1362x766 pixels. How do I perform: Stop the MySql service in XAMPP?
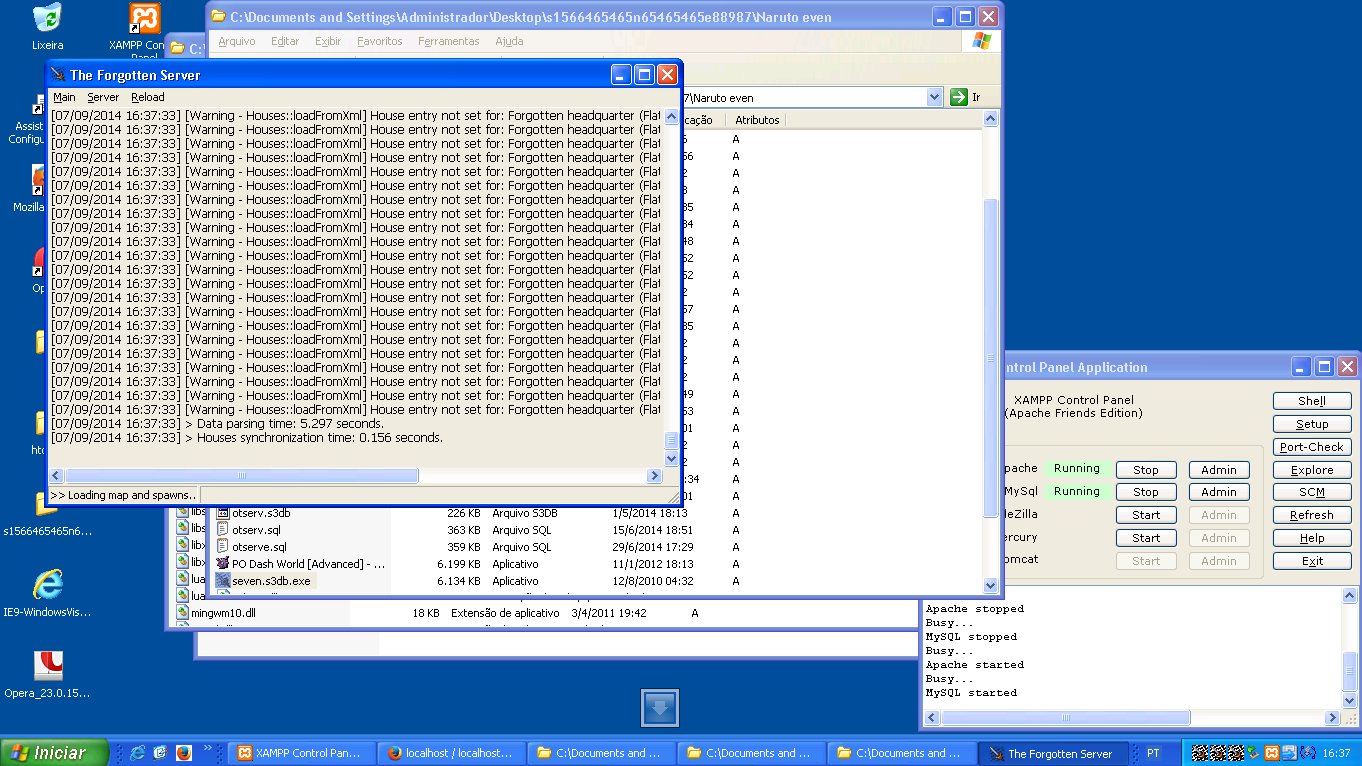1146,492
